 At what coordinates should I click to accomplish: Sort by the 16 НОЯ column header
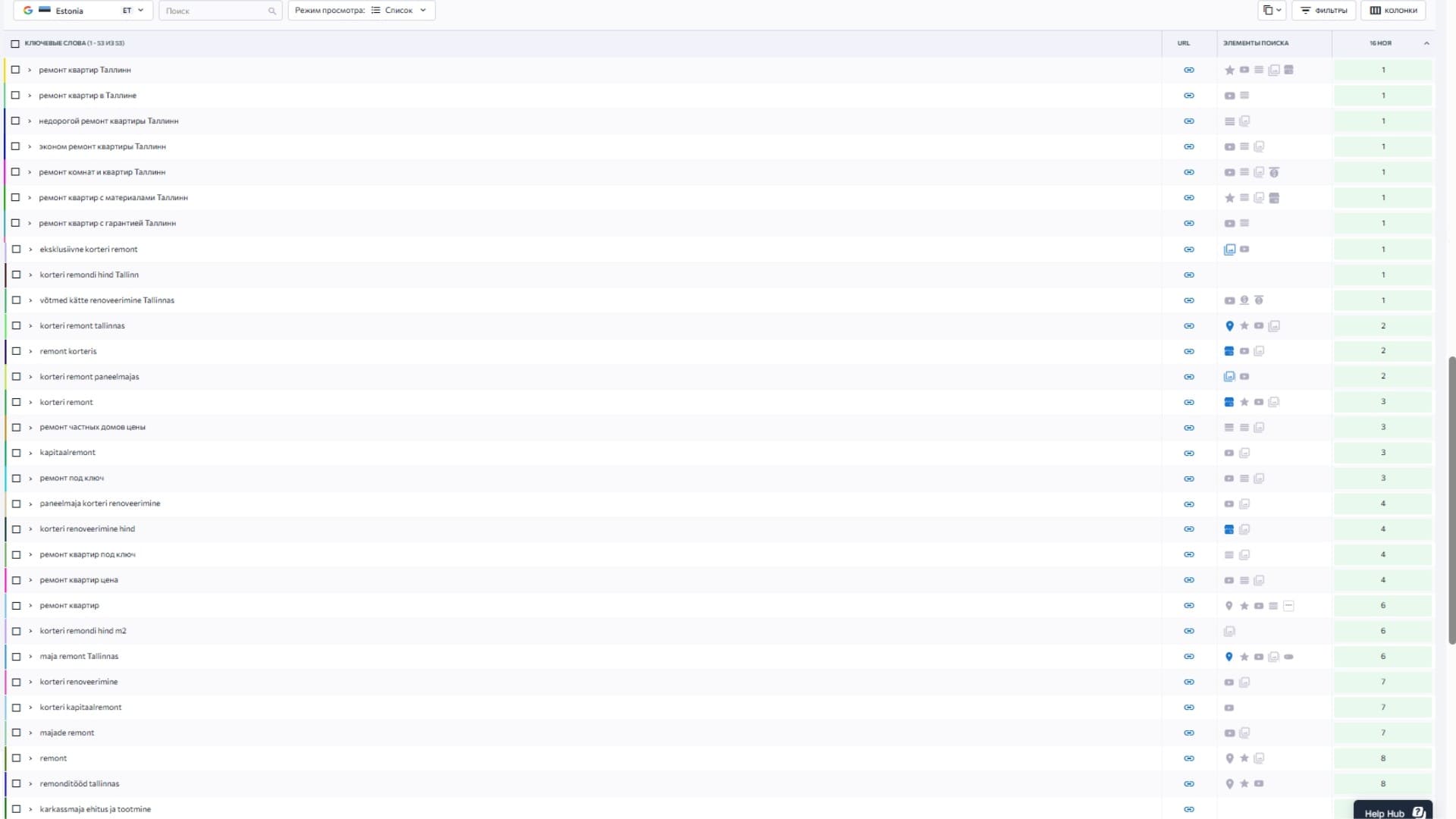point(1380,43)
